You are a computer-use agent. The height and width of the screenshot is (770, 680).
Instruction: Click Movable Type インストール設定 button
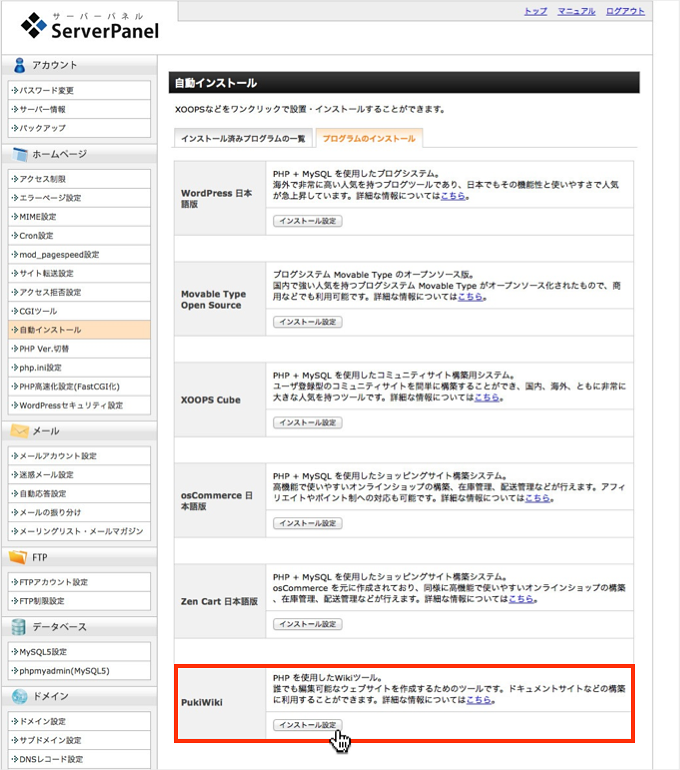coord(308,322)
